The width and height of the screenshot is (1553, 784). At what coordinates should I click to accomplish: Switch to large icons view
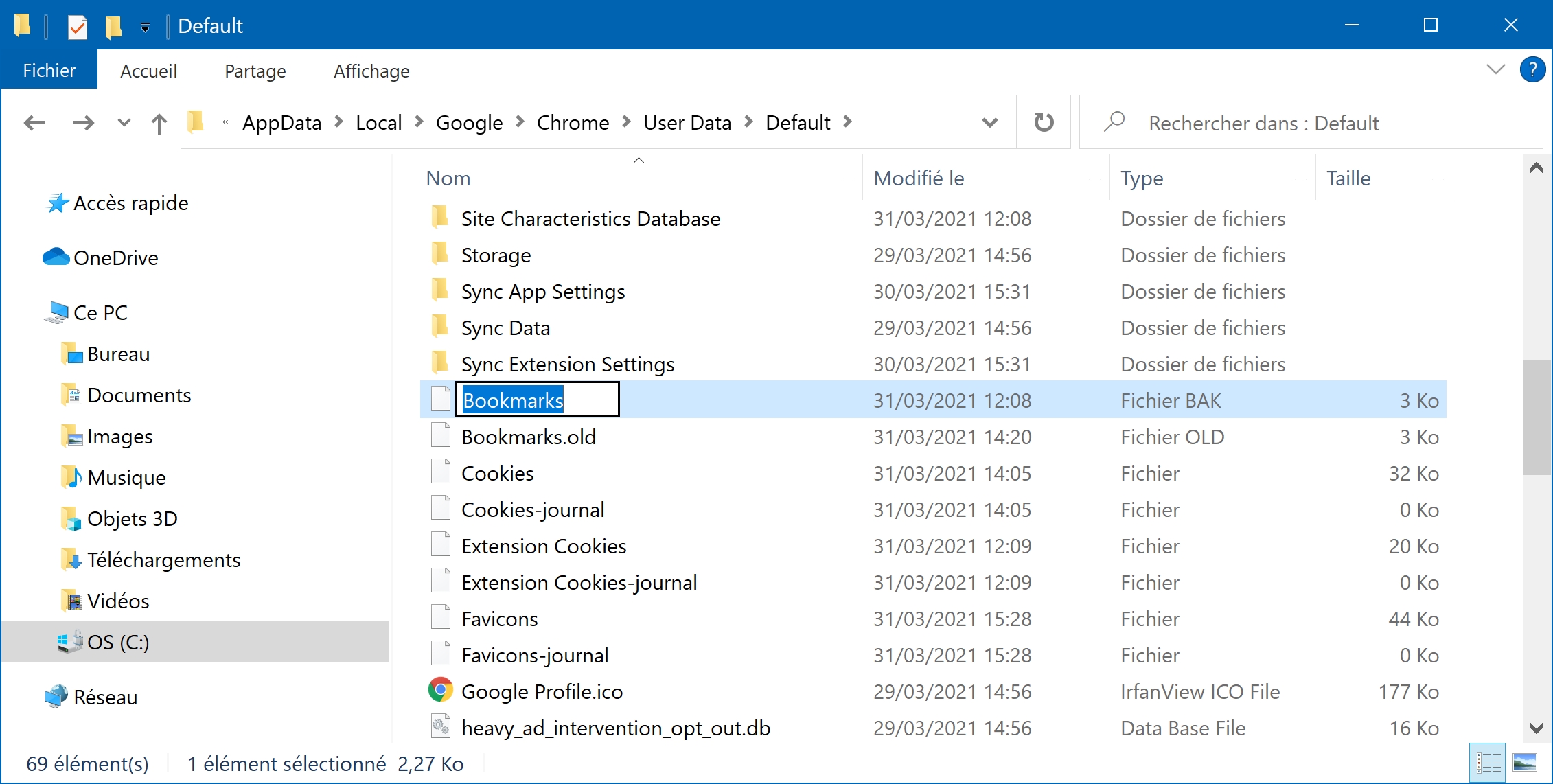point(1524,763)
